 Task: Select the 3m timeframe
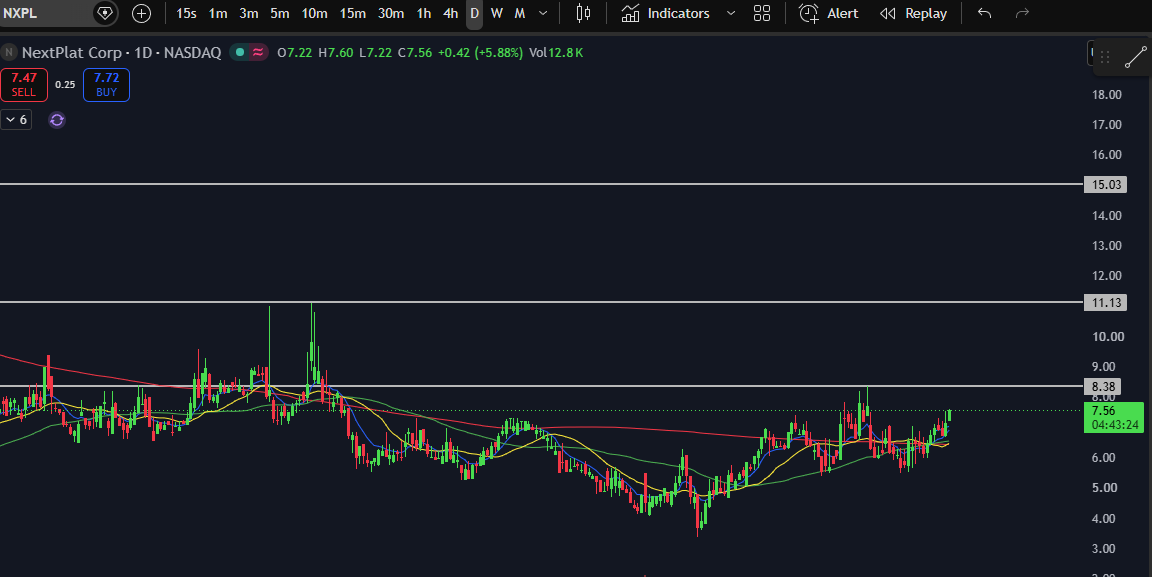click(x=248, y=13)
